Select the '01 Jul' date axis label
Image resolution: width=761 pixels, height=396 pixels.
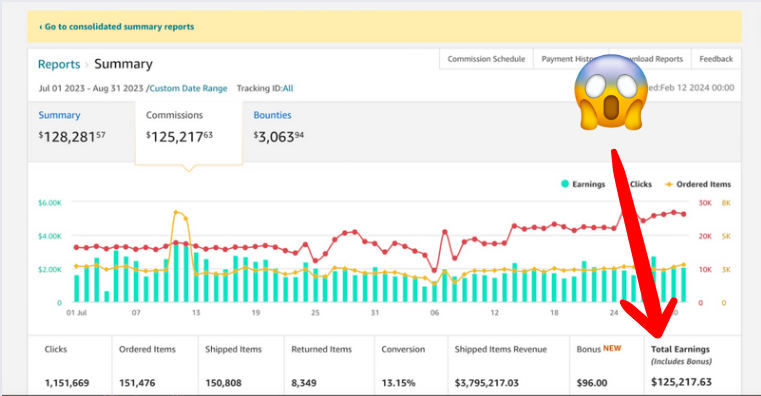point(76,313)
